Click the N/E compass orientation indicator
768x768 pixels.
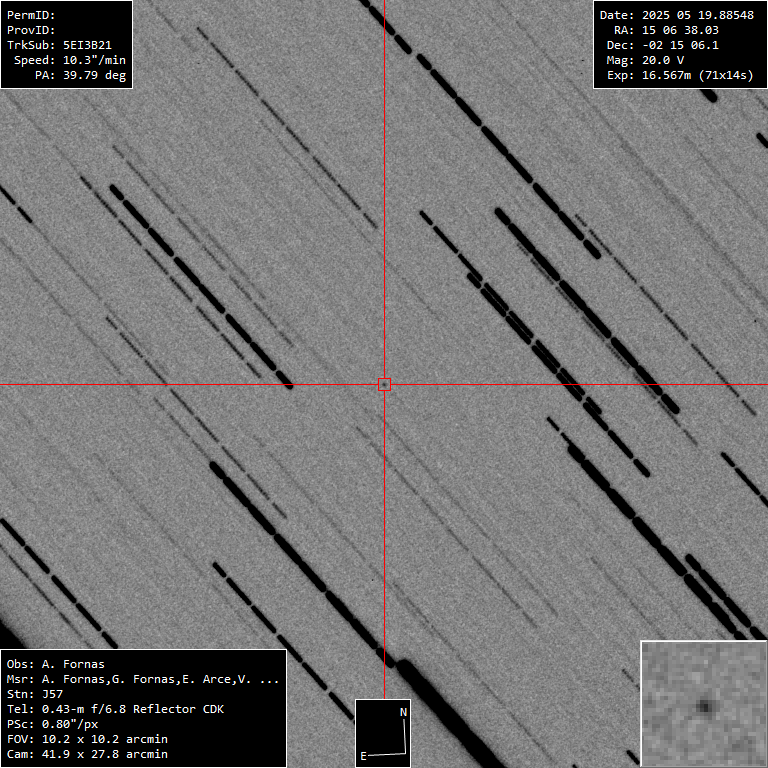point(383,733)
